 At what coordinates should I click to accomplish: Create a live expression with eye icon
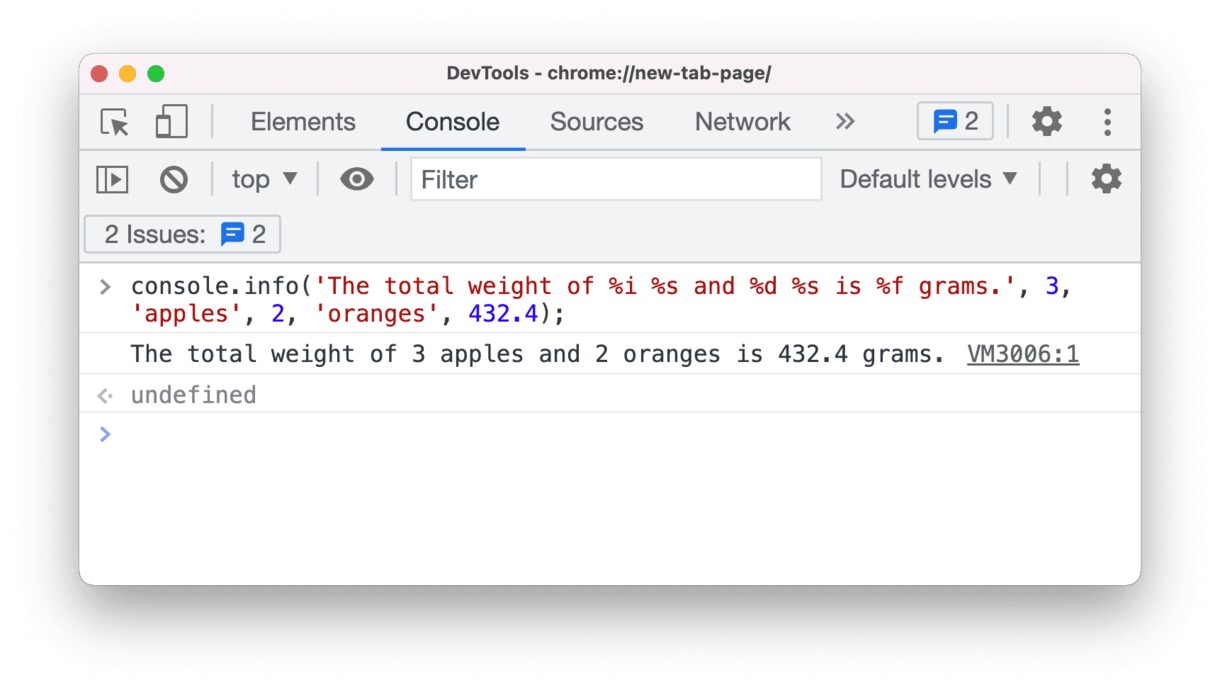pyautogui.click(x=356, y=180)
